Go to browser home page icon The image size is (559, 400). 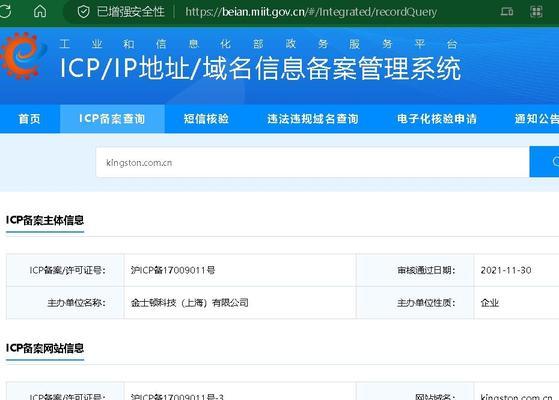[x=40, y=11]
